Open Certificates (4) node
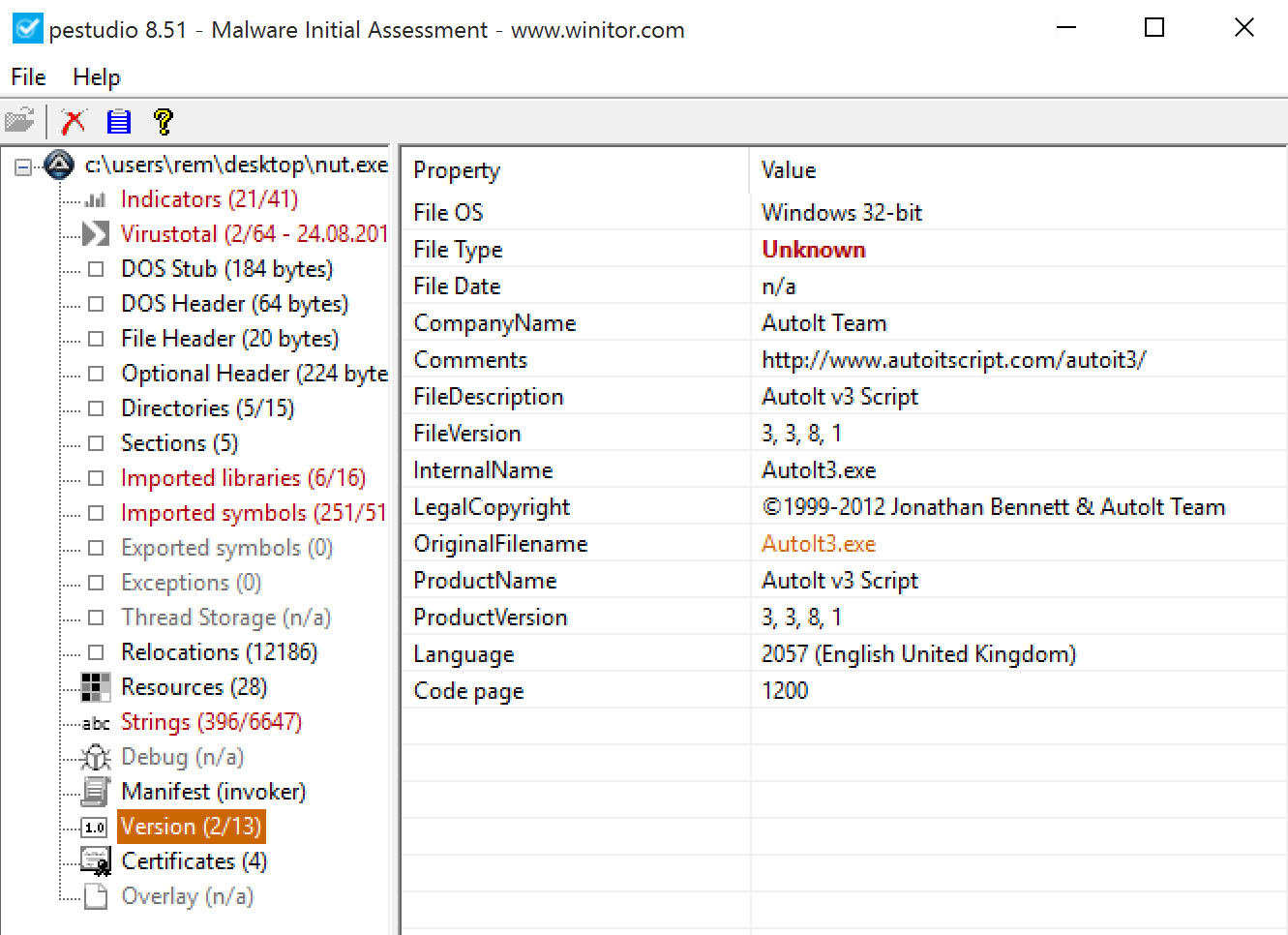This screenshot has height=935, width=1288. [x=194, y=861]
